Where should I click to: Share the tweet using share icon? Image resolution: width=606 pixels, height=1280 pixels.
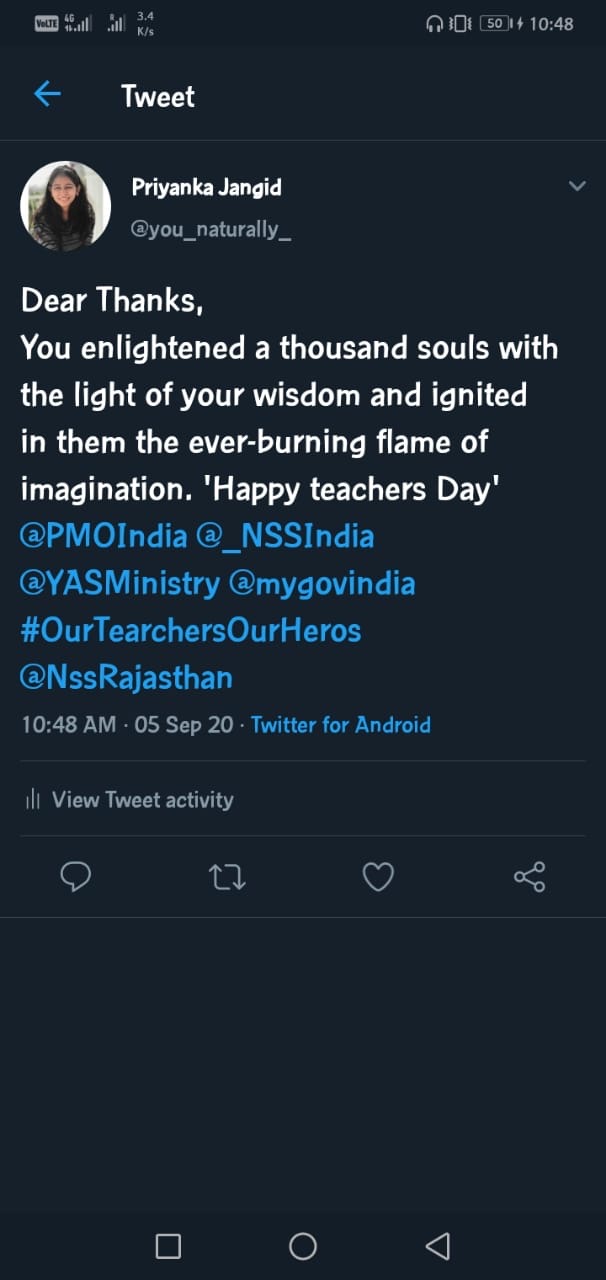tap(529, 877)
